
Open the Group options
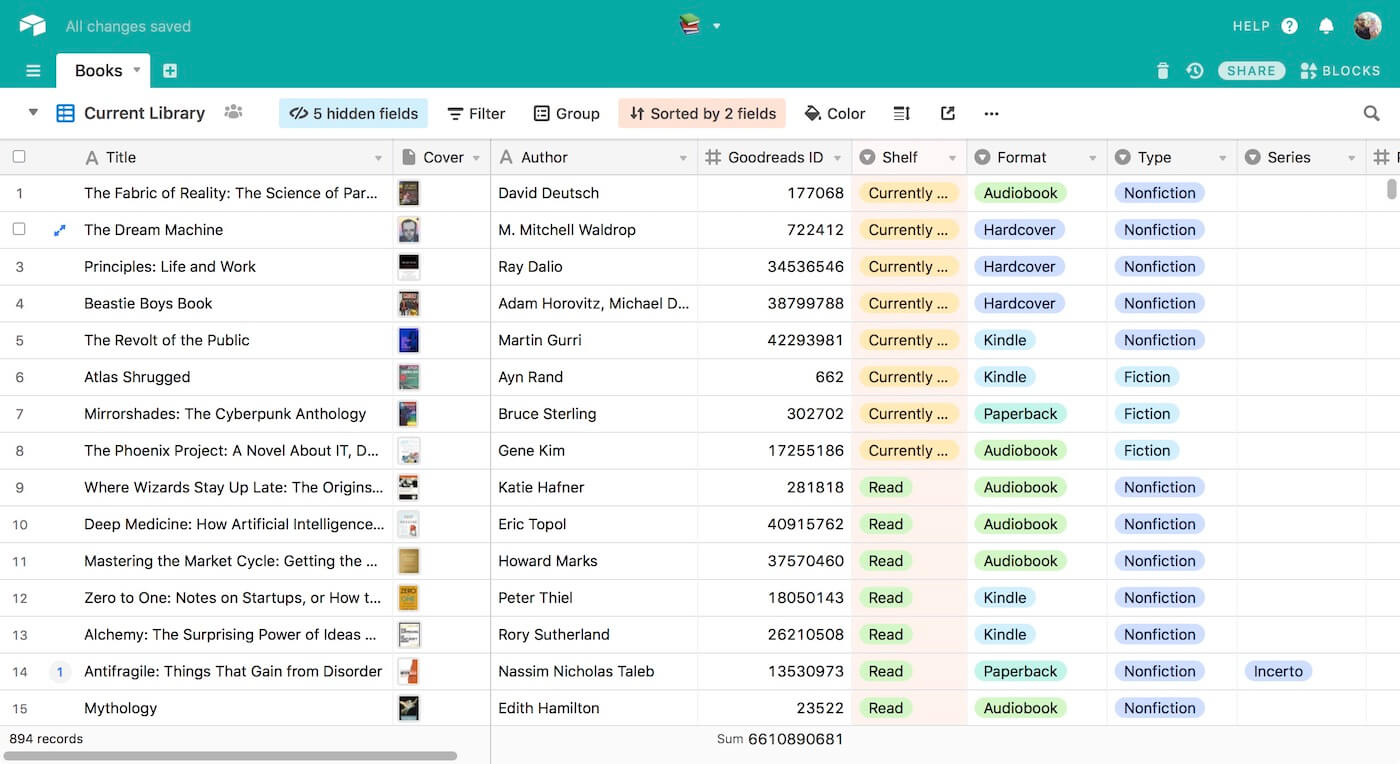(566, 113)
